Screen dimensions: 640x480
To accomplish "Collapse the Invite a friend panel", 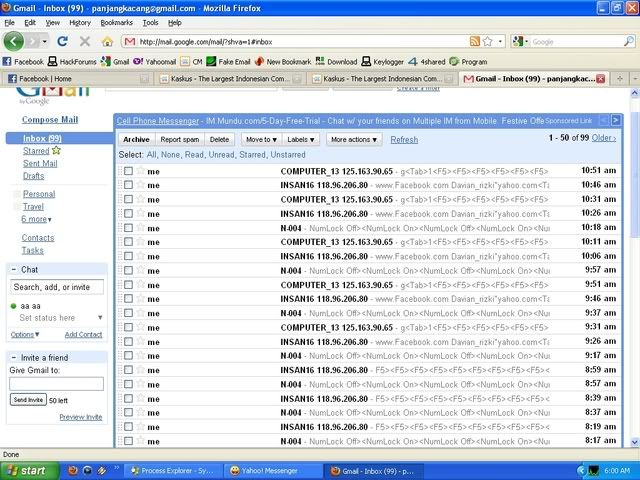I will coord(13,358).
